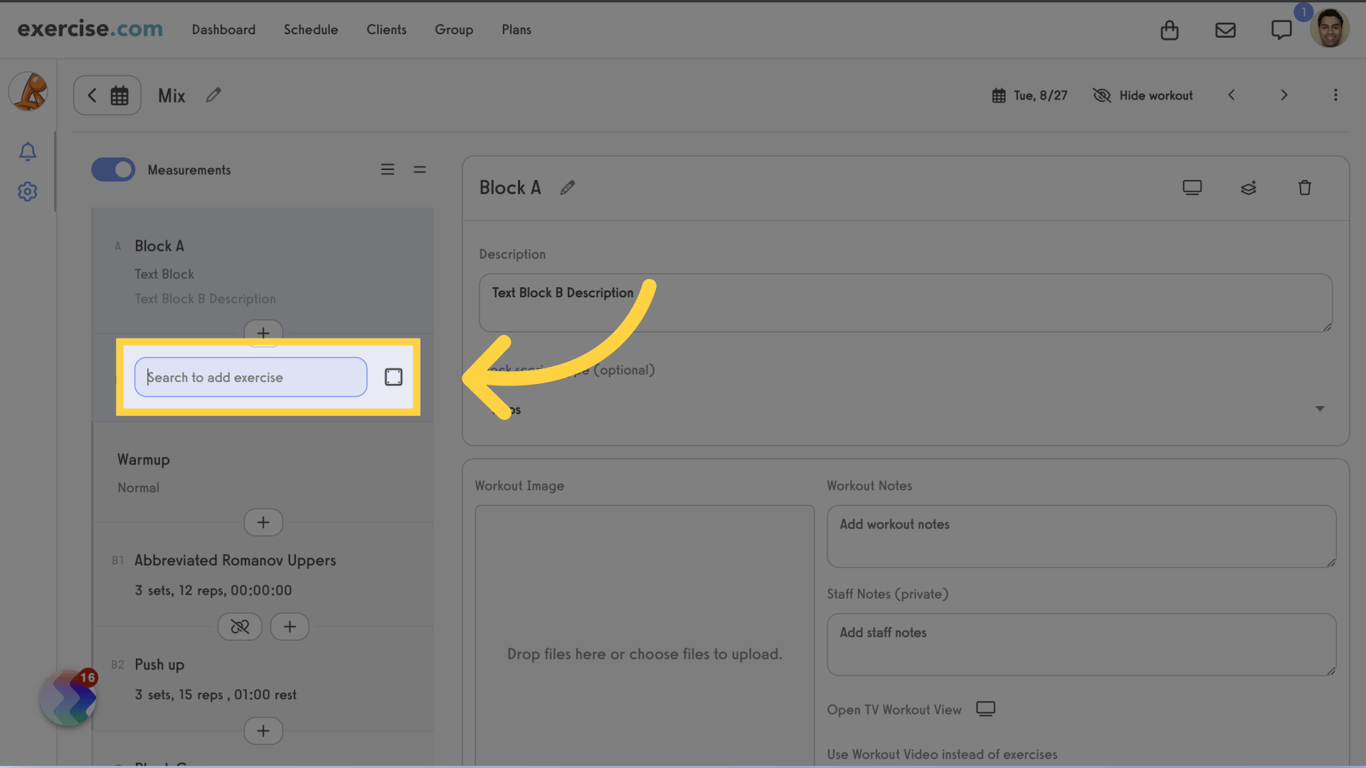Click the stack layers icon in Block A

coord(1248,188)
